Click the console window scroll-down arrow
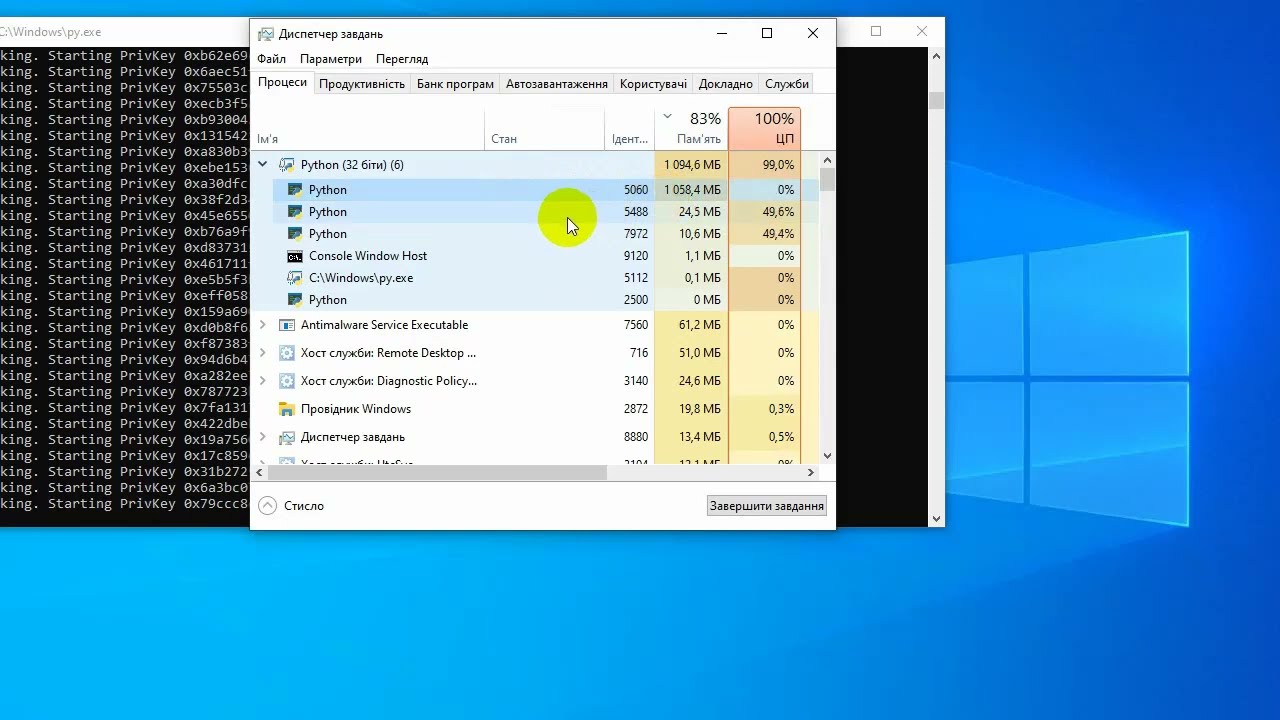Viewport: 1280px width, 720px height. pos(937,518)
